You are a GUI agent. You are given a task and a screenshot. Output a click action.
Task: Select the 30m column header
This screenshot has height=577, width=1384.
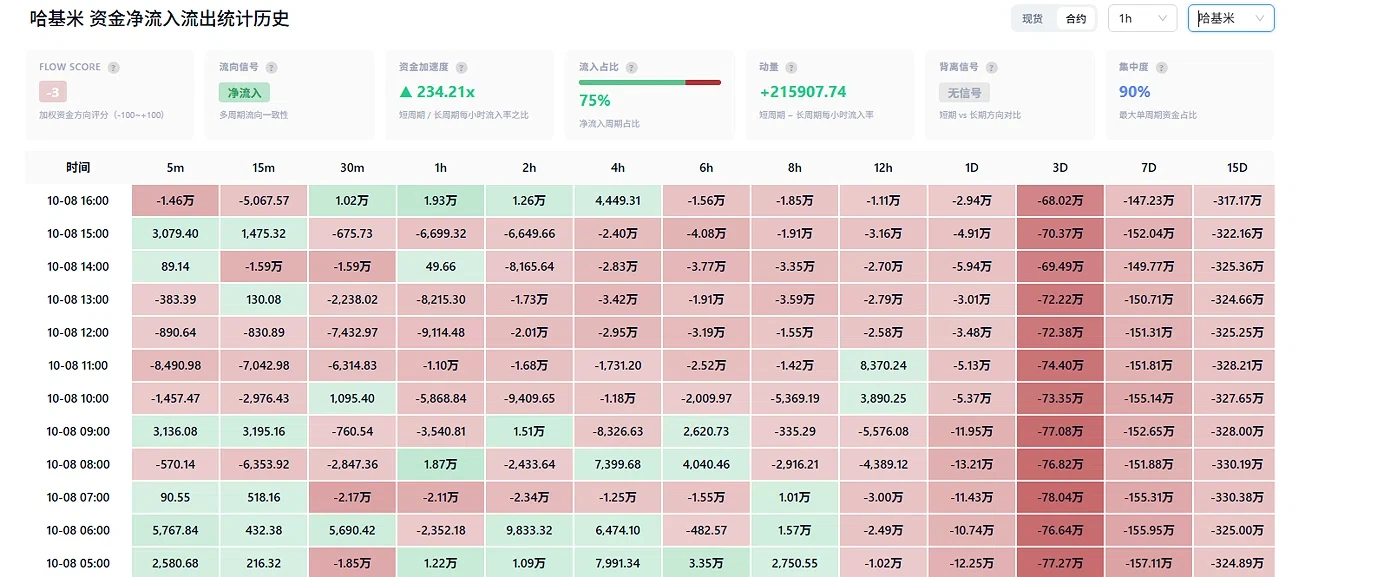point(352,168)
